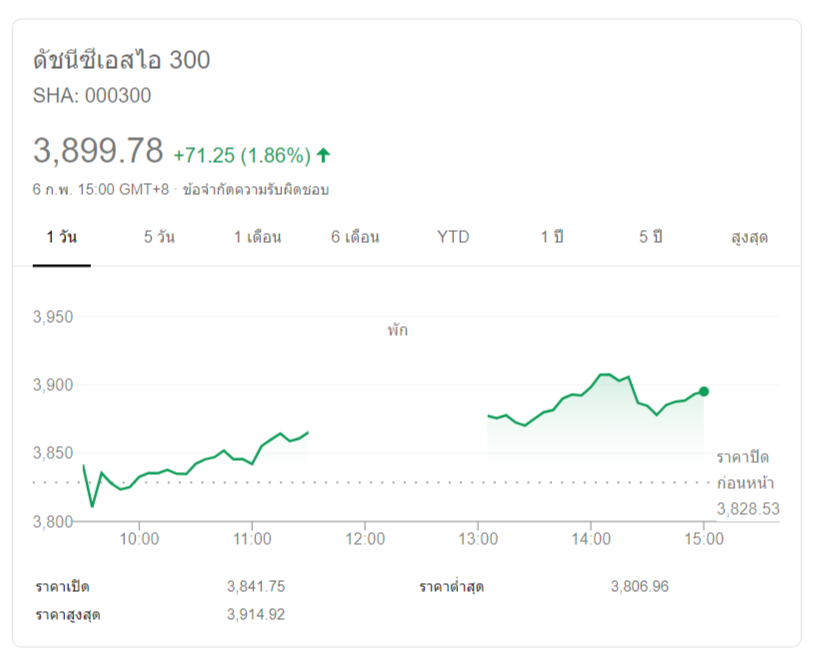Open the 1 เดือน range tab

pos(257,237)
